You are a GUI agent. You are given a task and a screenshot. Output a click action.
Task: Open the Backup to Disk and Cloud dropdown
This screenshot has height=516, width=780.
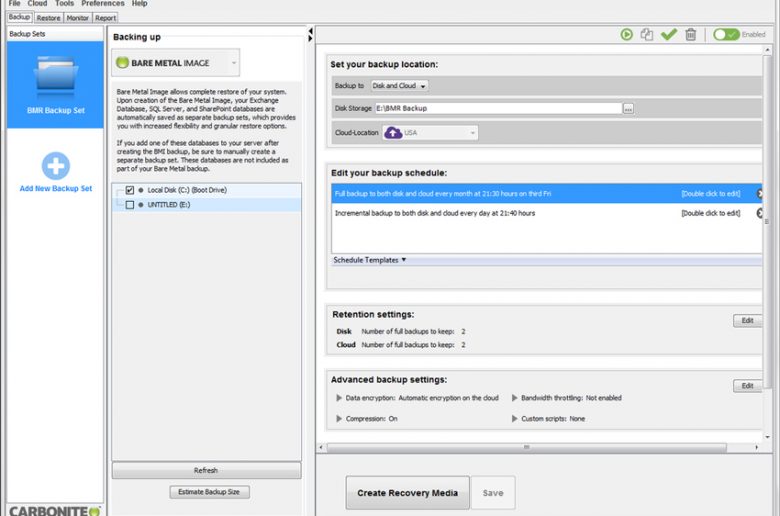[399, 86]
